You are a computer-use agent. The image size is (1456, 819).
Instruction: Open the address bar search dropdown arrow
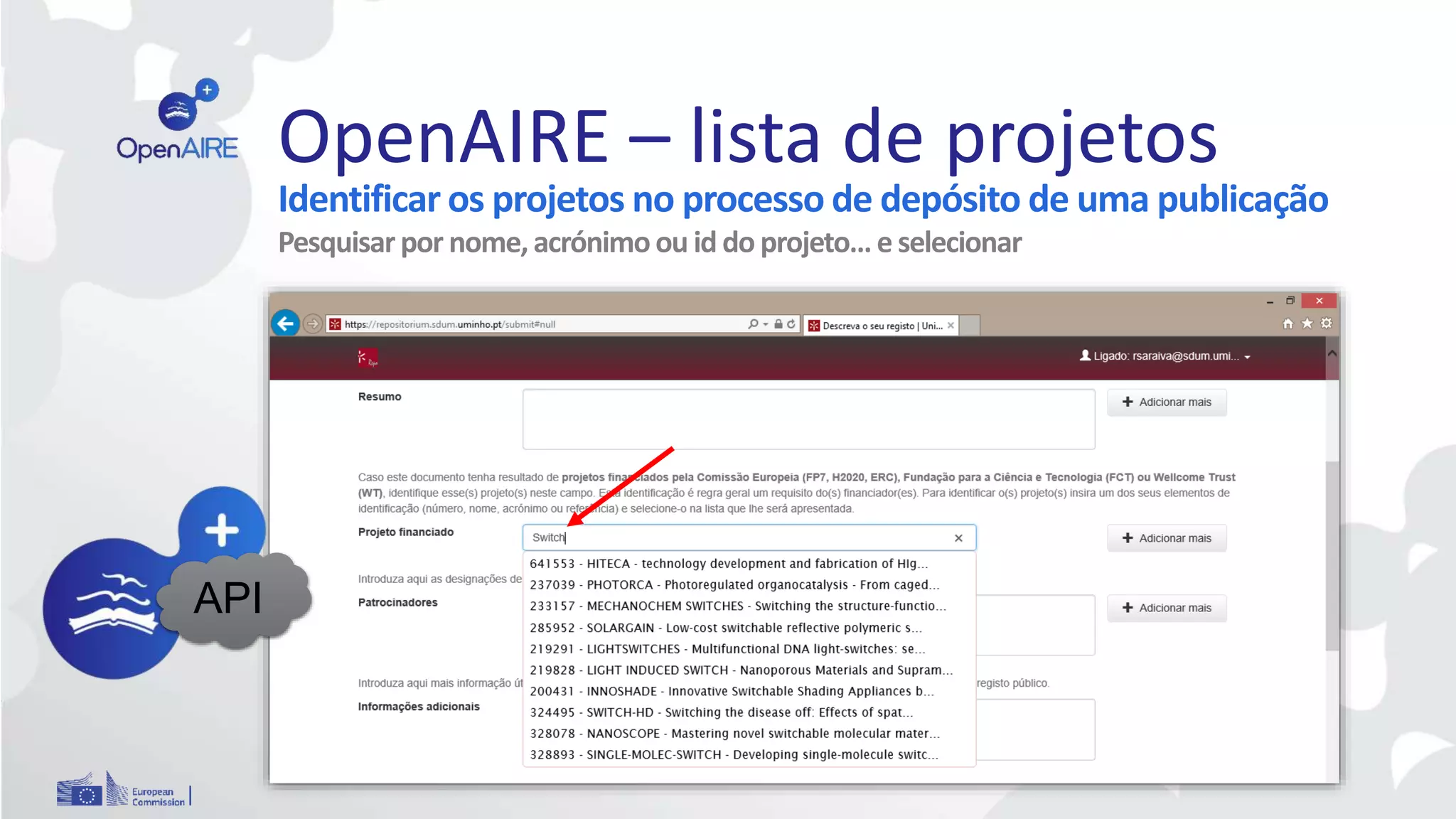click(766, 324)
